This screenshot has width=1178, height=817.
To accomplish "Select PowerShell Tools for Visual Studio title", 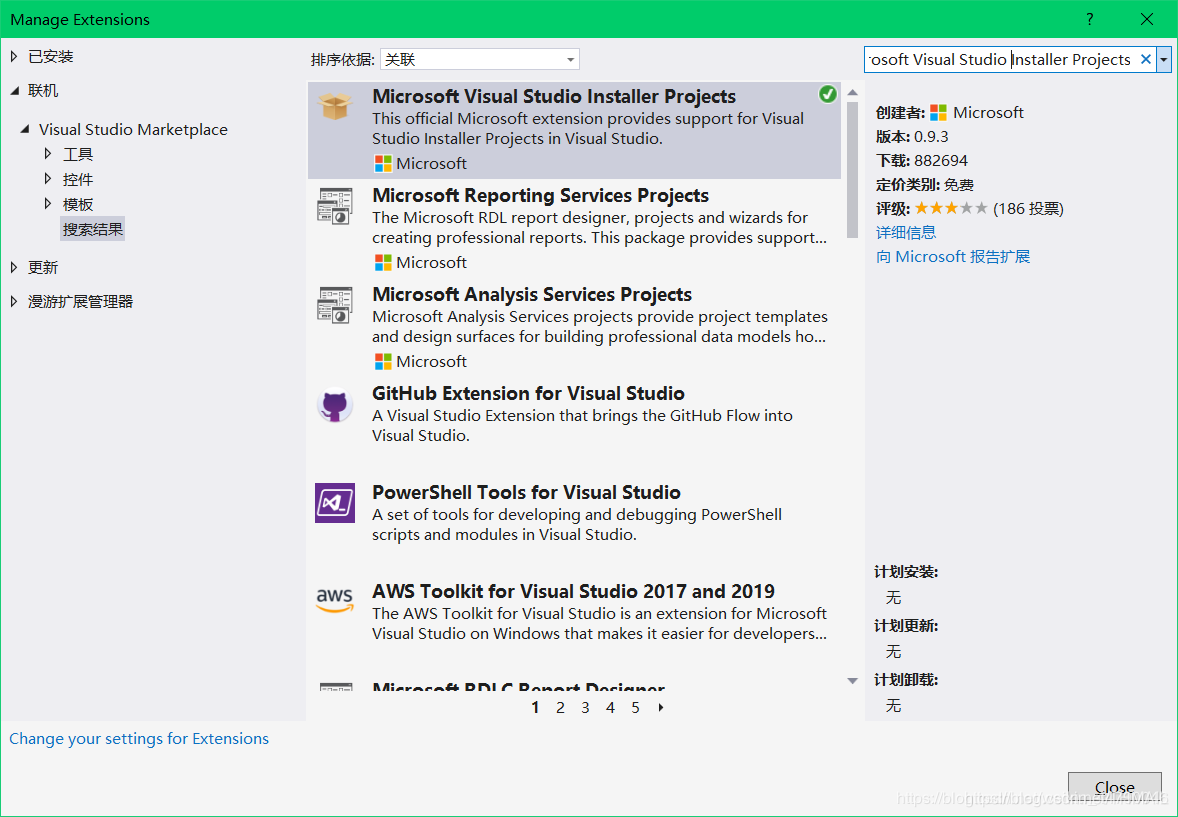I will click(x=526, y=492).
